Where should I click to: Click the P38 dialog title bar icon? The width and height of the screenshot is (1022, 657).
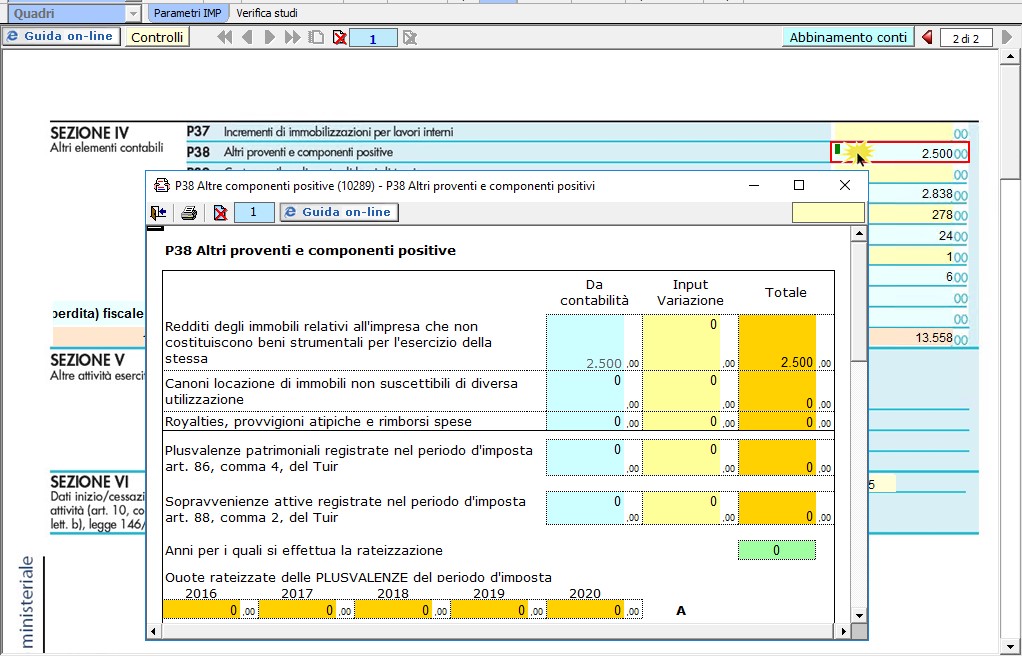[161, 186]
